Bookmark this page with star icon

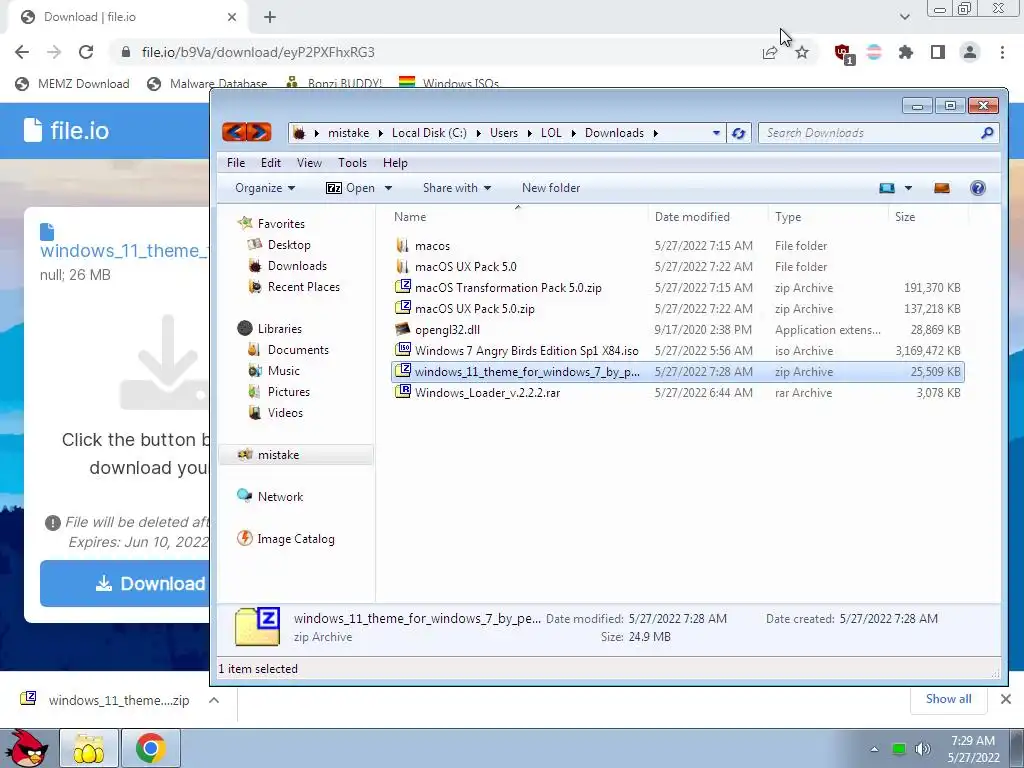pos(802,52)
